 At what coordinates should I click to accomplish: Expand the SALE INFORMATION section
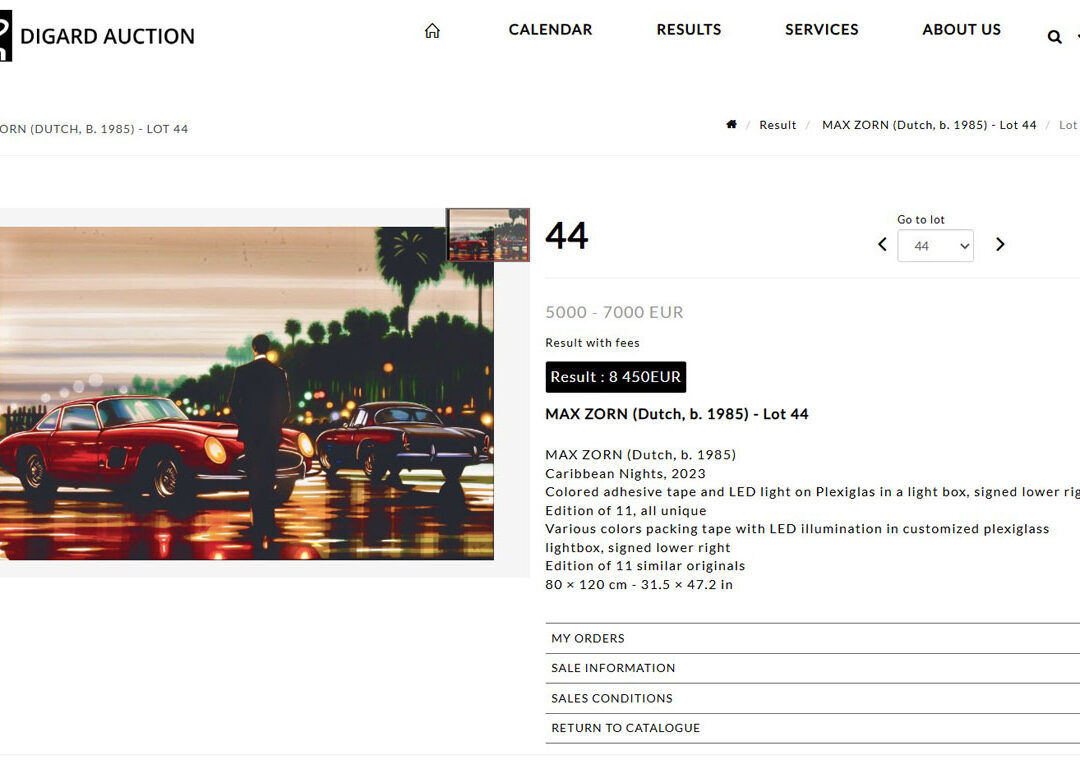pos(812,668)
